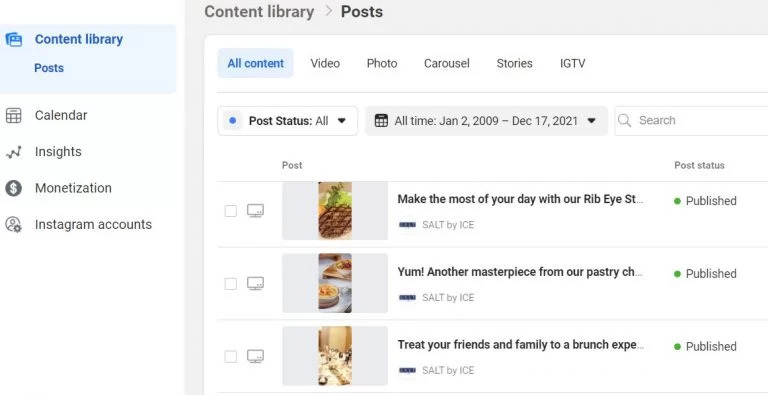Switch to the Photo tab
The height and width of the screenshot is (395, 768).
(382, 64)
